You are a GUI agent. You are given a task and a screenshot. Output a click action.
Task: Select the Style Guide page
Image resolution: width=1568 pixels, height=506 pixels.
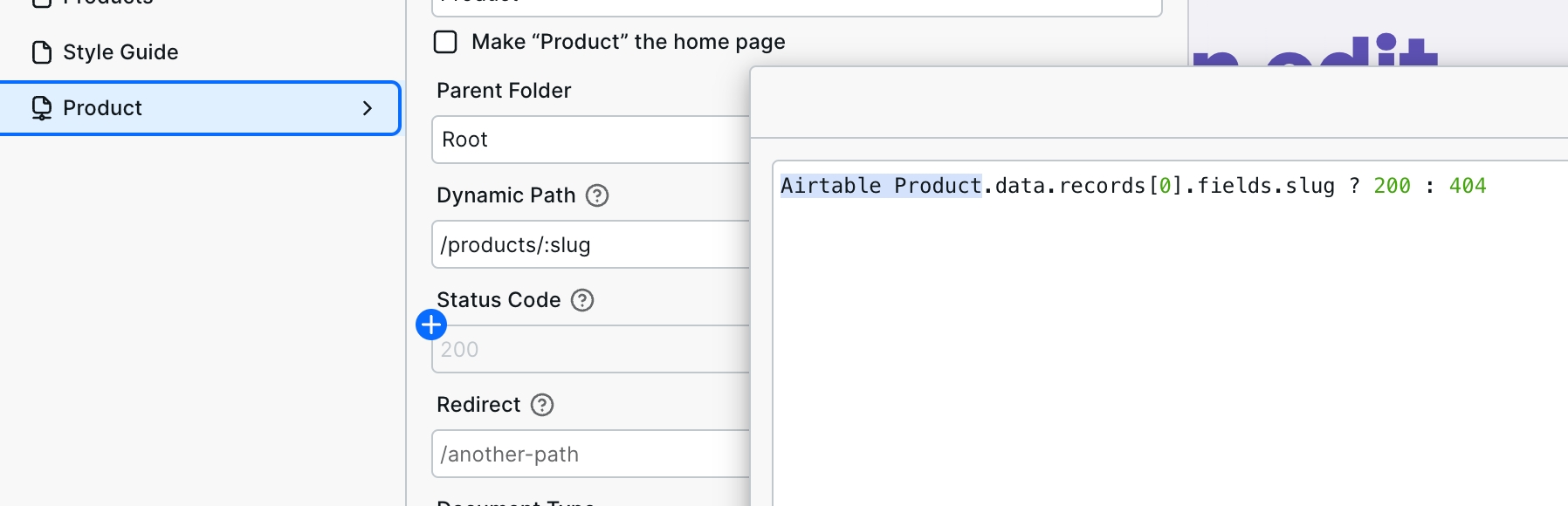click(201, 52)
